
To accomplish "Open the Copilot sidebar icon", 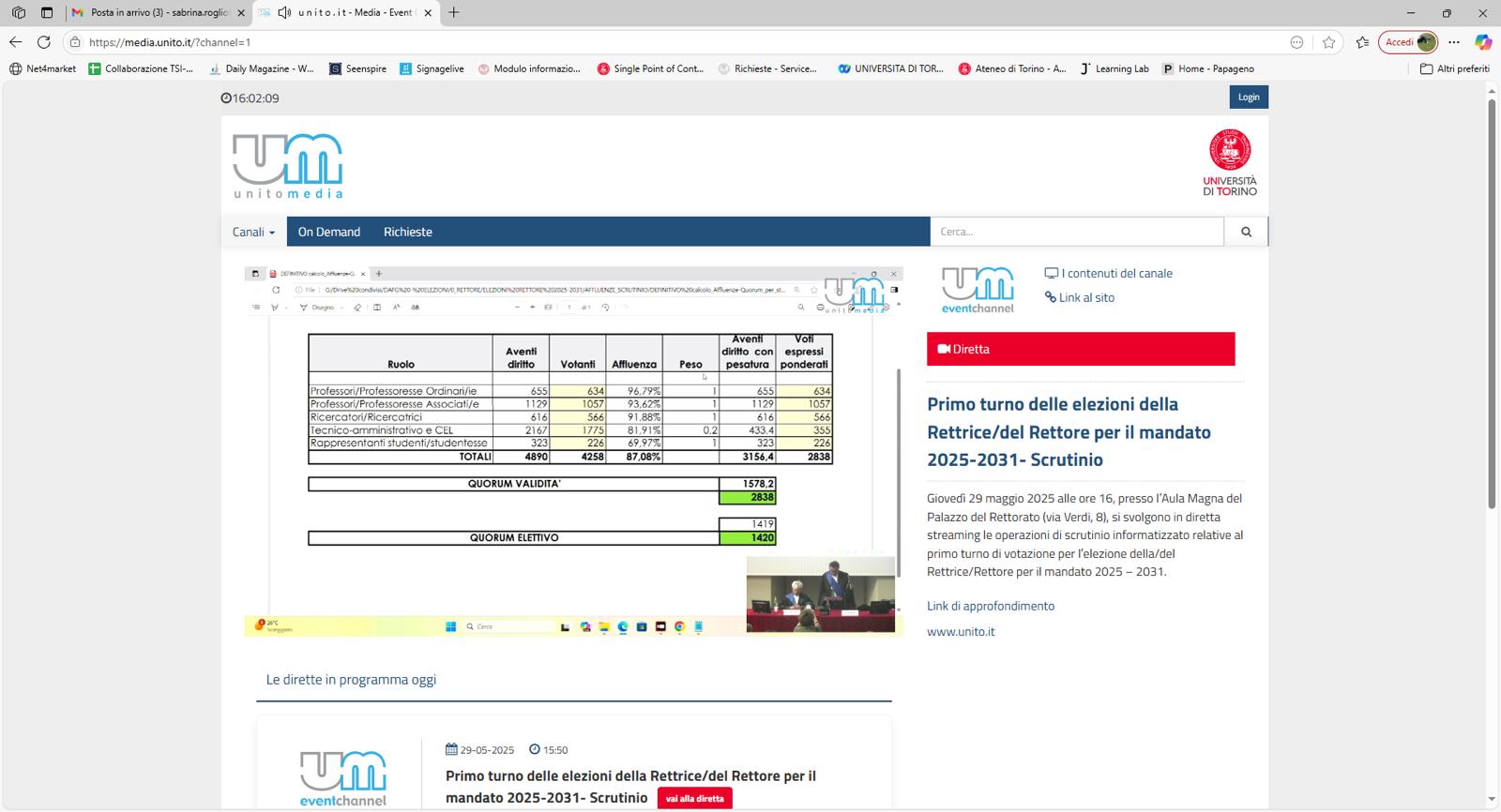I will tap(1482, 42).
